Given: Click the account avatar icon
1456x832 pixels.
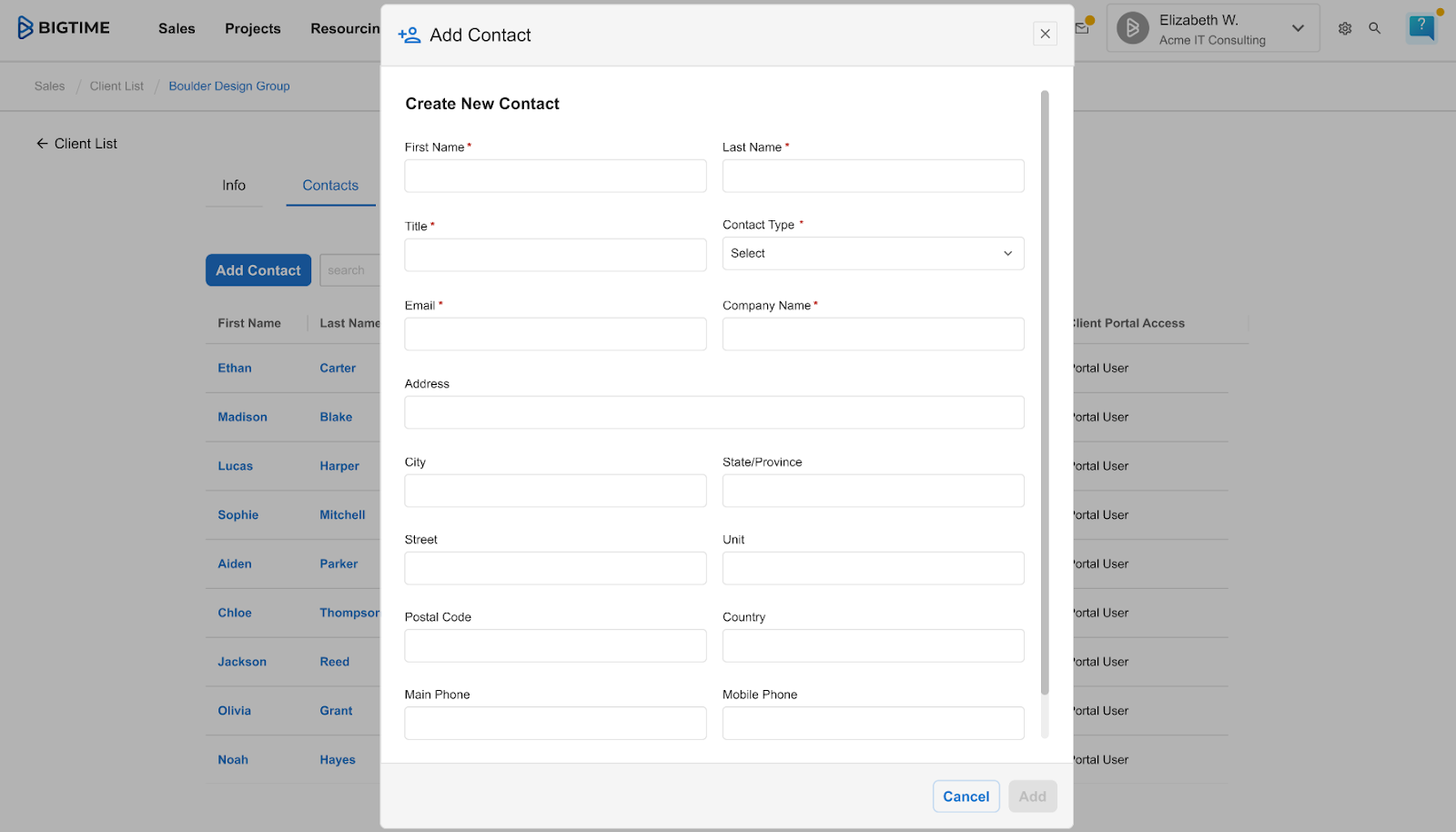Looking at the screenshot, I should pyautogui.click(x=1132, y=27).
